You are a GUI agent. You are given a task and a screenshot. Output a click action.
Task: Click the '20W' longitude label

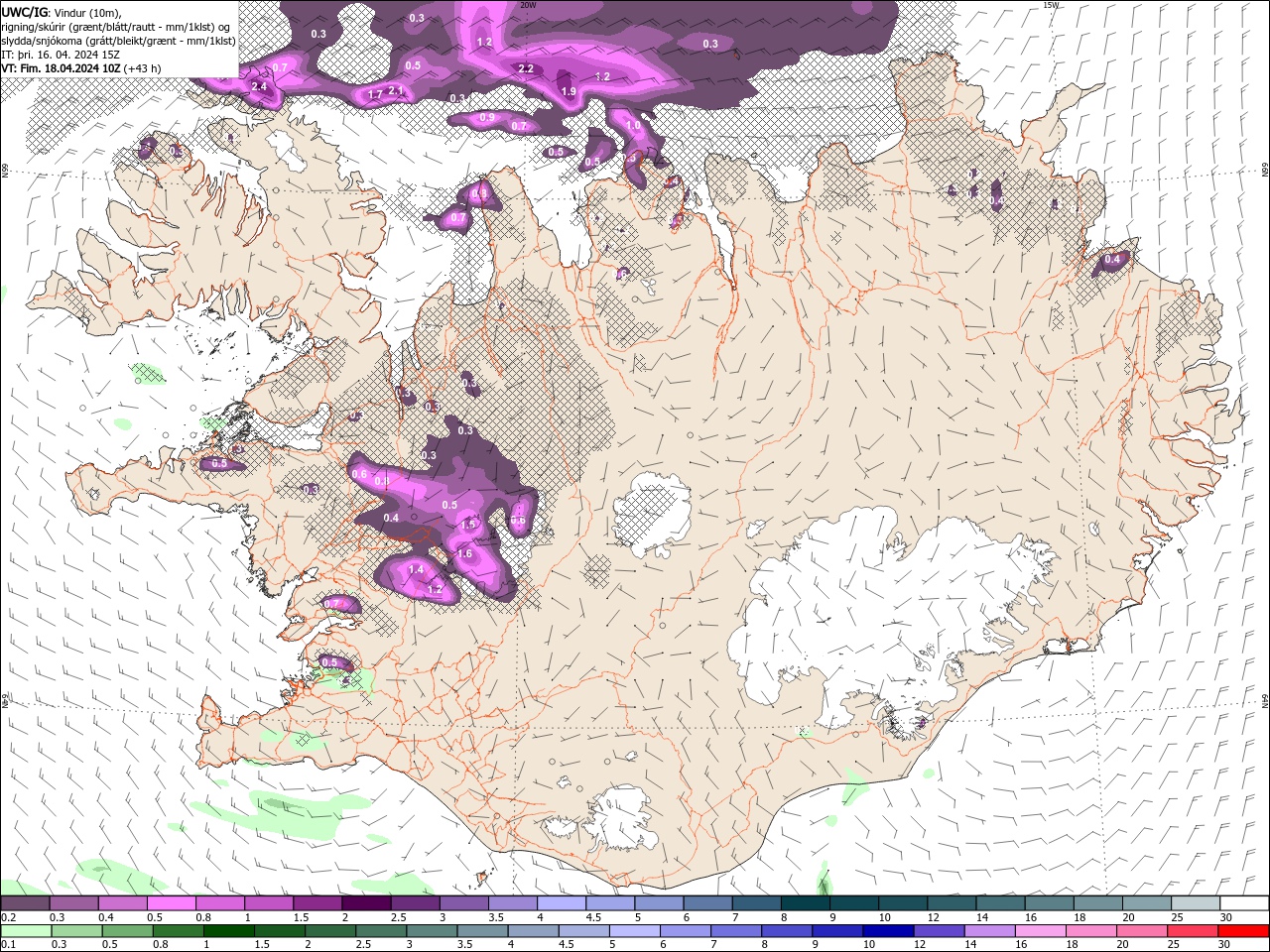click(528, 5)
